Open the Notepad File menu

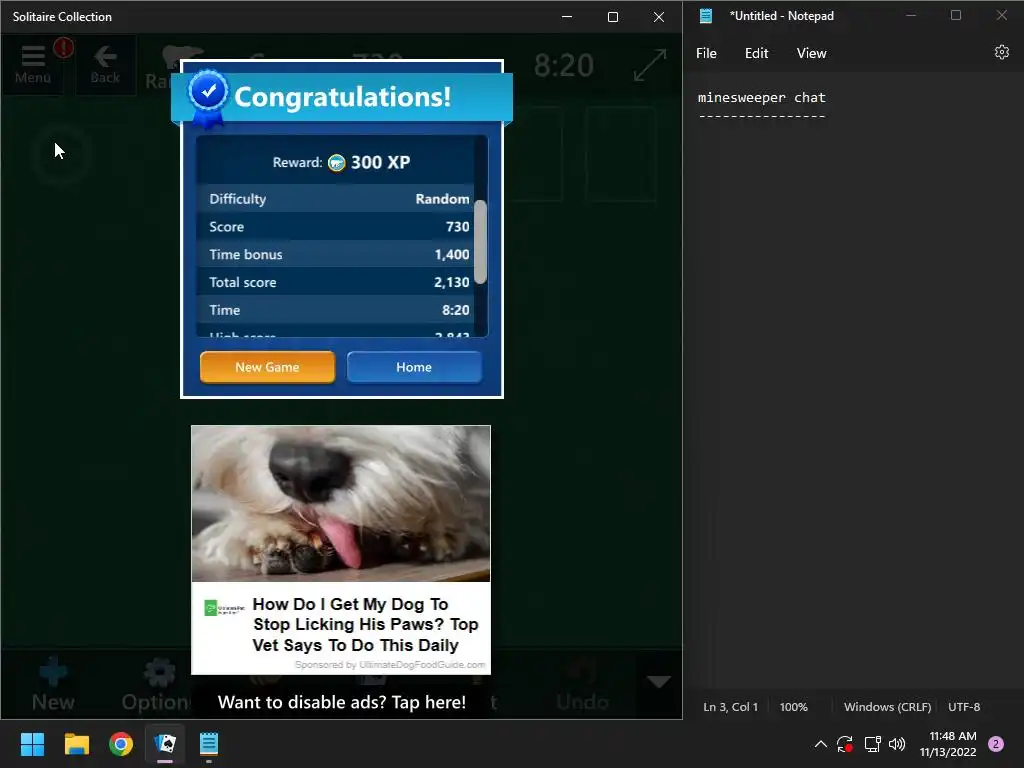(x=706, y=53)
